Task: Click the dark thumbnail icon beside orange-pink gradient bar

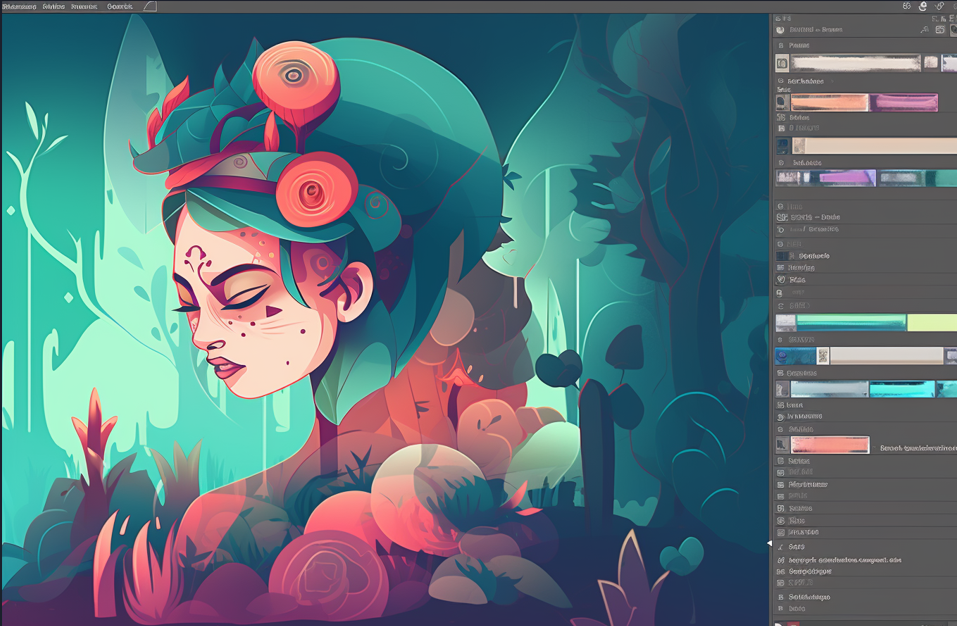Action: [x=782, y=103]
